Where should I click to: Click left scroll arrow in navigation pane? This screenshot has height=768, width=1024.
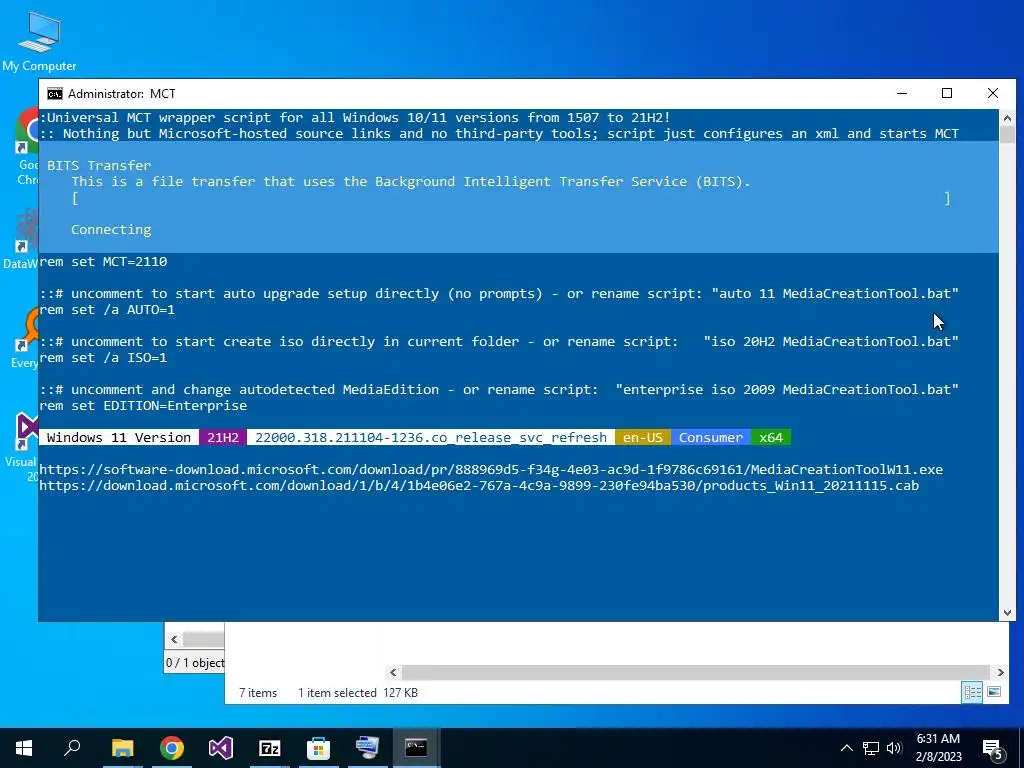174,639
